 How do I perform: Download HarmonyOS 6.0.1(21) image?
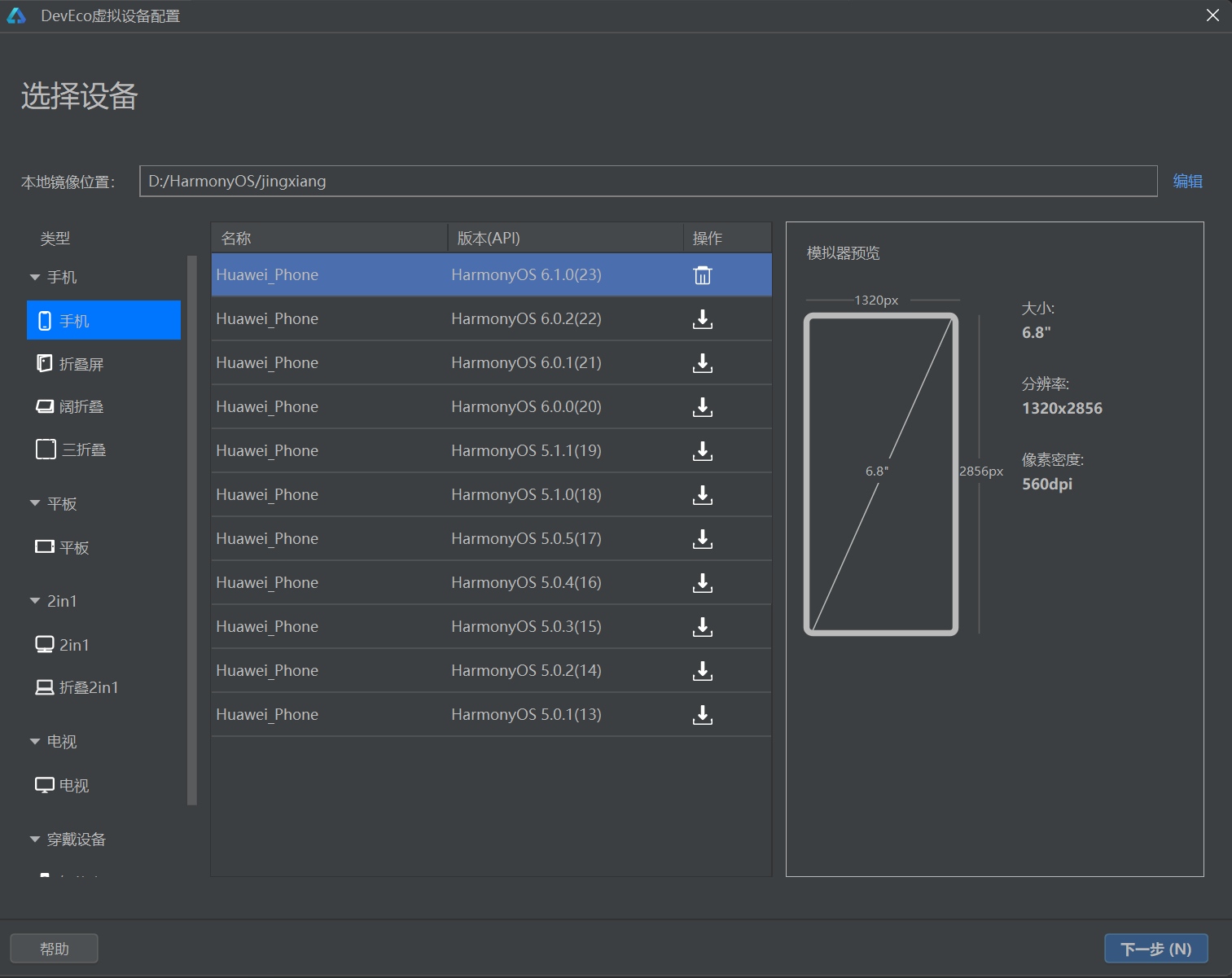703,363
